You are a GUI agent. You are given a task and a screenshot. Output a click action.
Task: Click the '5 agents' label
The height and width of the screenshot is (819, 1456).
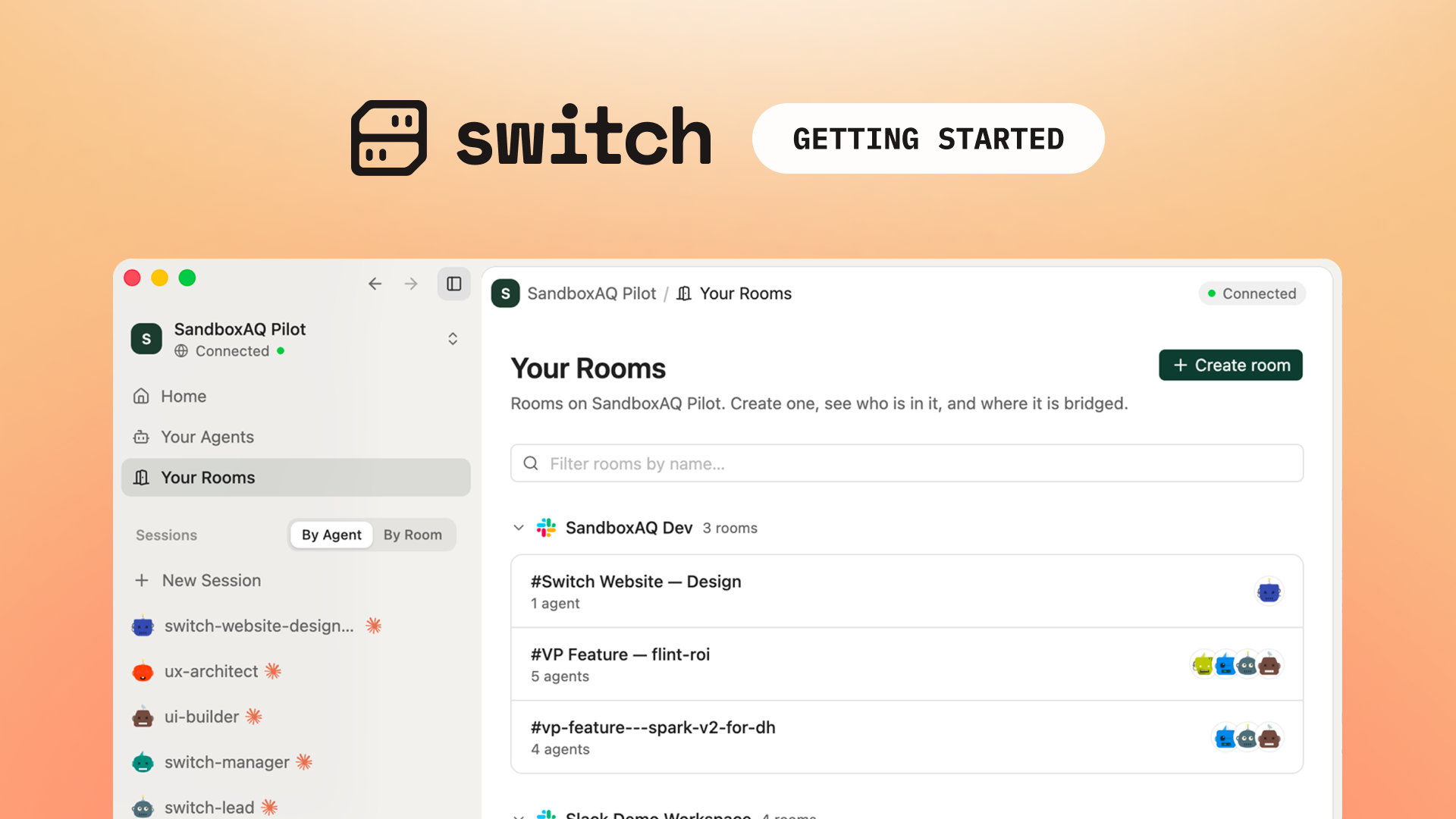pyautogui.click(x=560, y=676)
